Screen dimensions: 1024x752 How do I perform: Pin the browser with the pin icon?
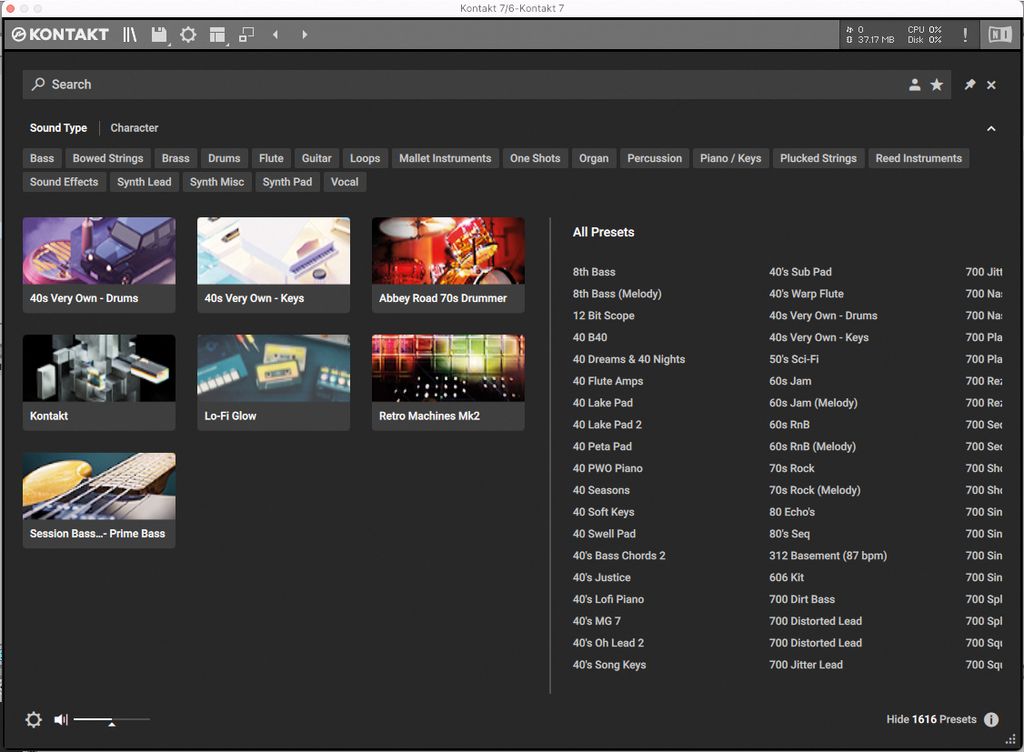(968, 85)
